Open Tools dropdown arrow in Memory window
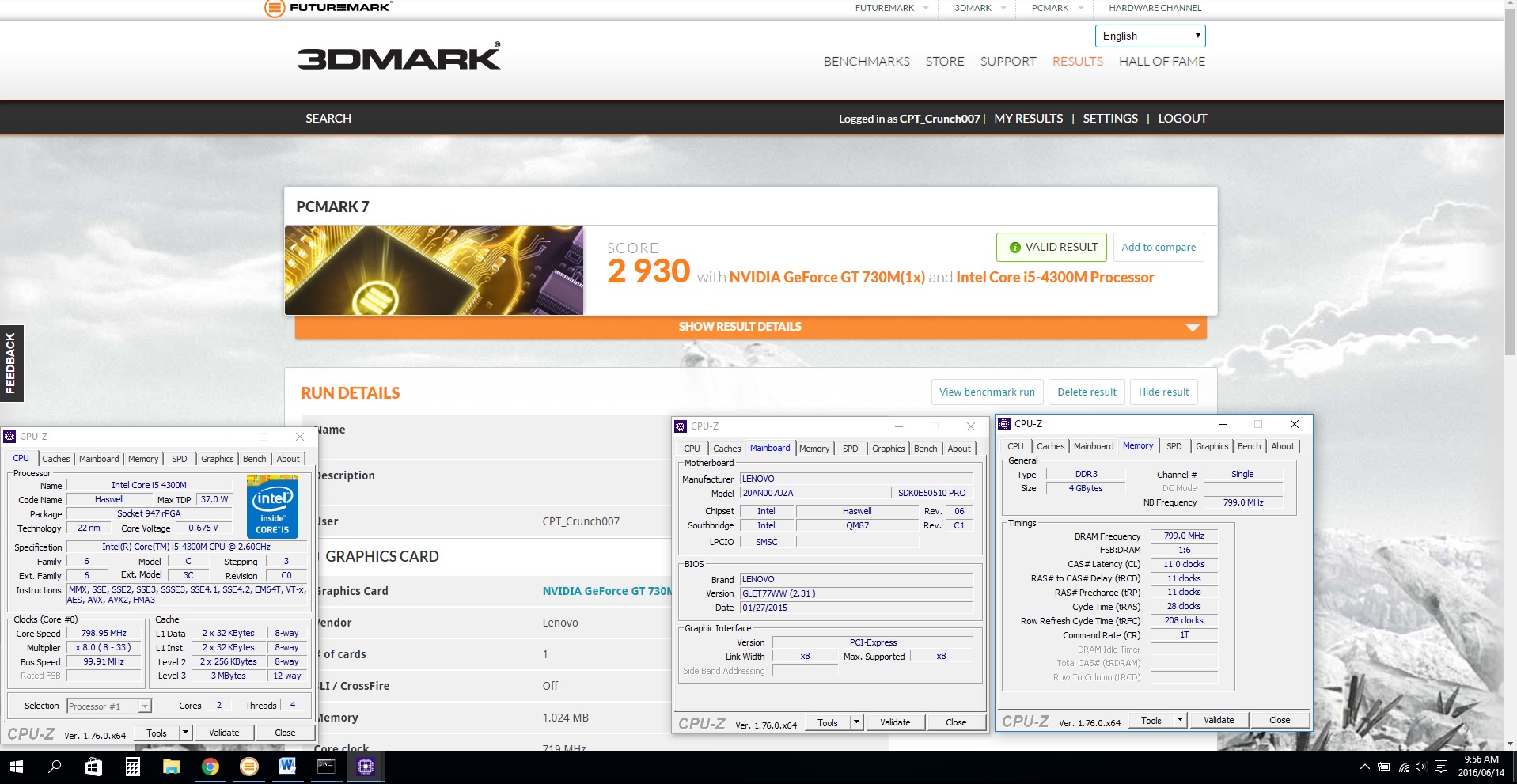This screenshot has height=784, width=1517. click(x=1180, y=720)
